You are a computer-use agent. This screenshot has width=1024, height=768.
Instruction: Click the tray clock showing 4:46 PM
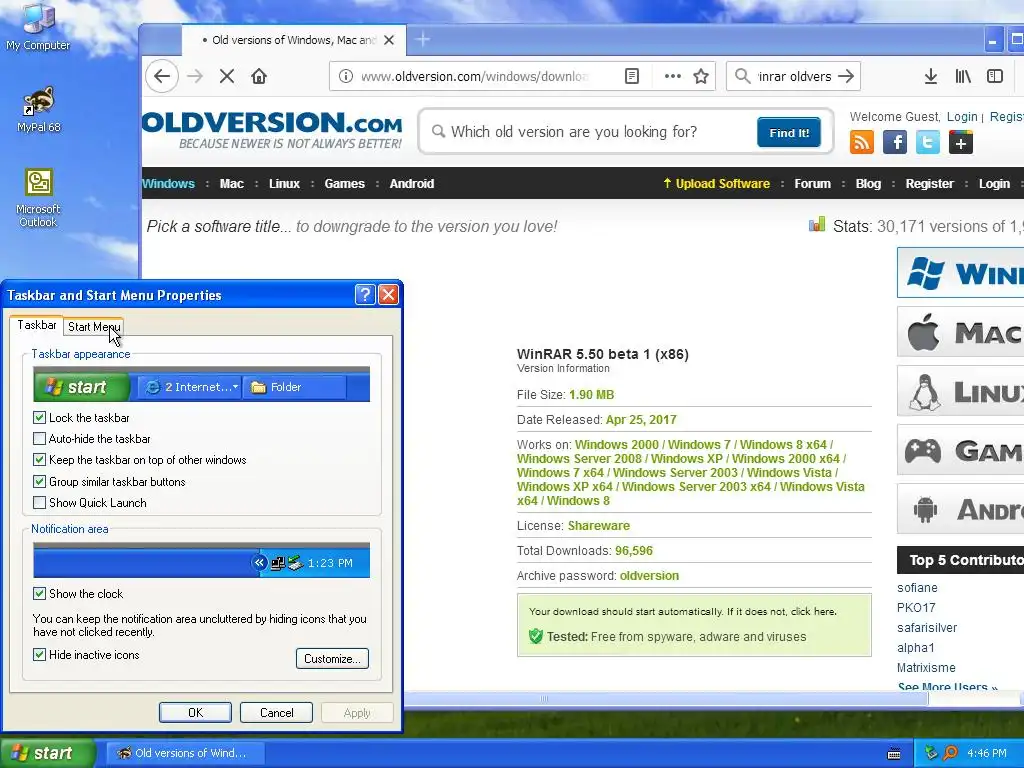point(987,753)
